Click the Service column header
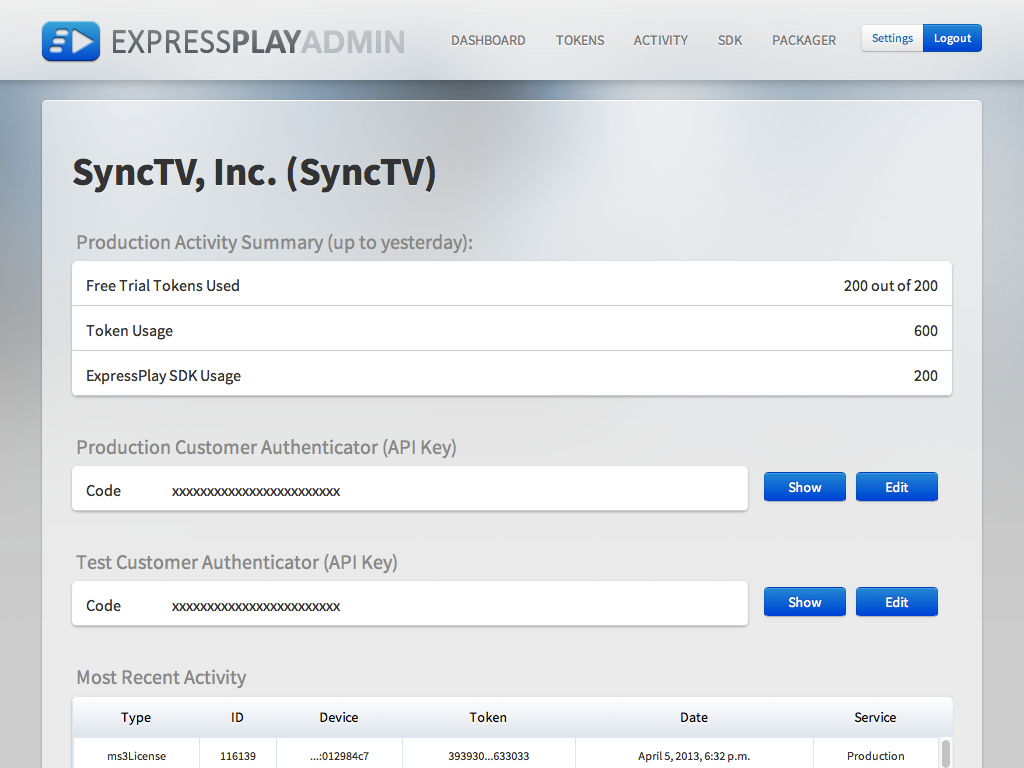1024x768 pixels. pos(875,717)
